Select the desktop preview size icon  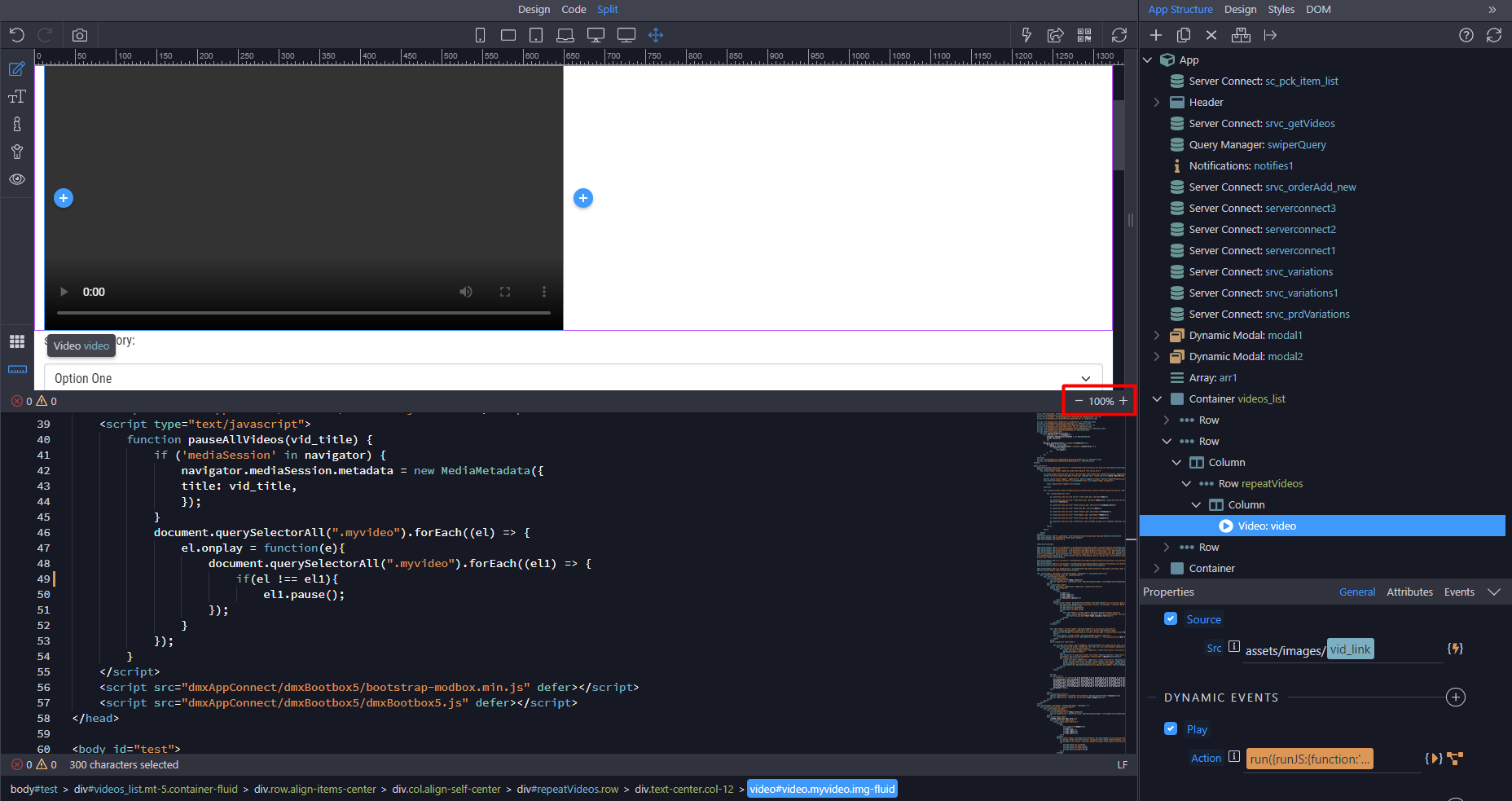(596, 35)
